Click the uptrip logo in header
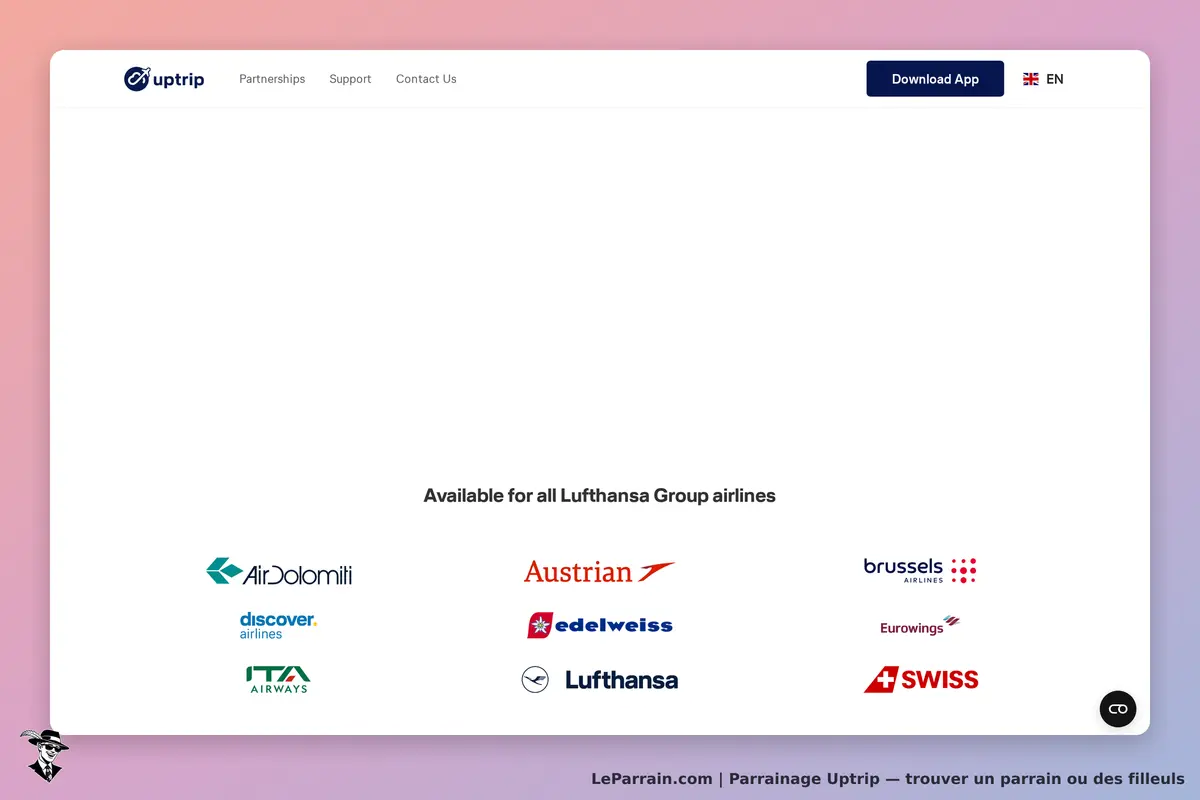The height and width of the screenshot is (800, 1200). 164,78
